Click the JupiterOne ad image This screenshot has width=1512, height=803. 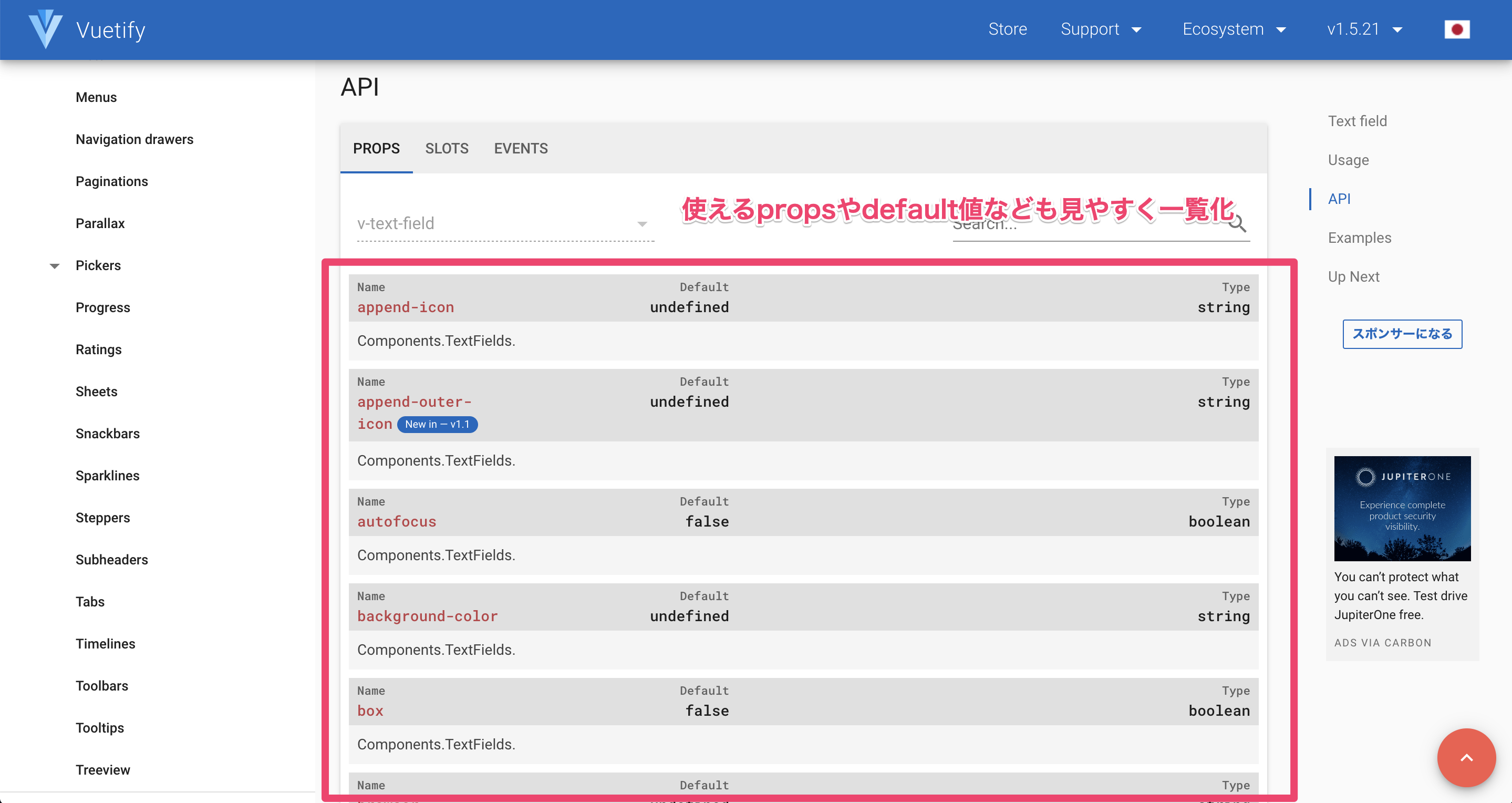pyautogui.click(x=1402, y=508)
